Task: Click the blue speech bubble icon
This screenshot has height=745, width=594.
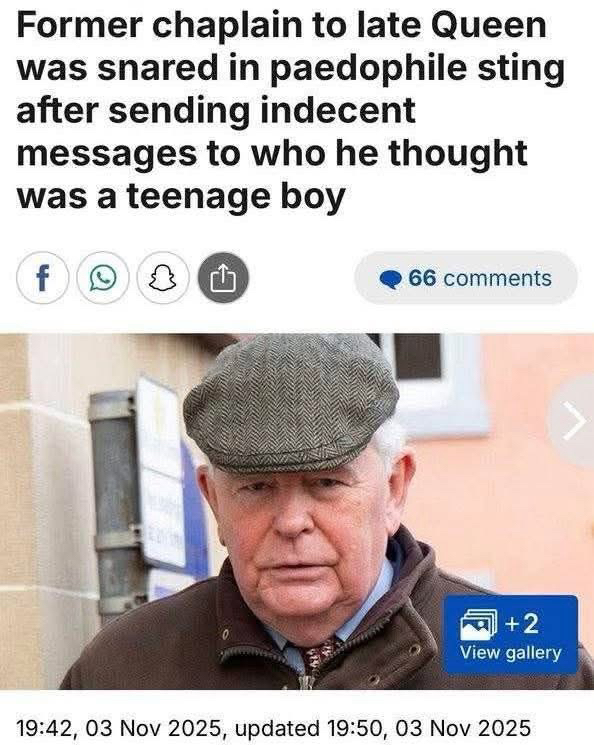Action: pyautogui.click(x=391, y=279)
